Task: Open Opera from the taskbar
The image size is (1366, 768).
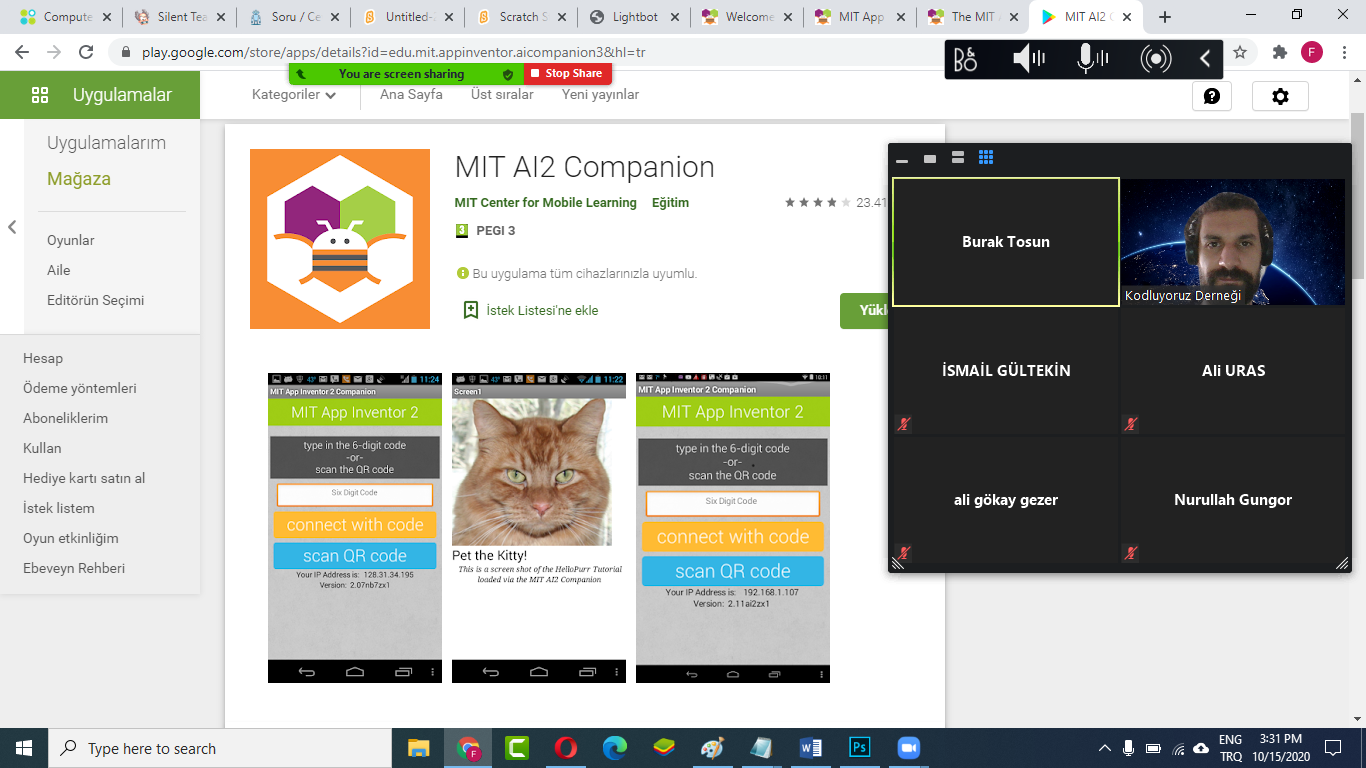Action: 566,748
